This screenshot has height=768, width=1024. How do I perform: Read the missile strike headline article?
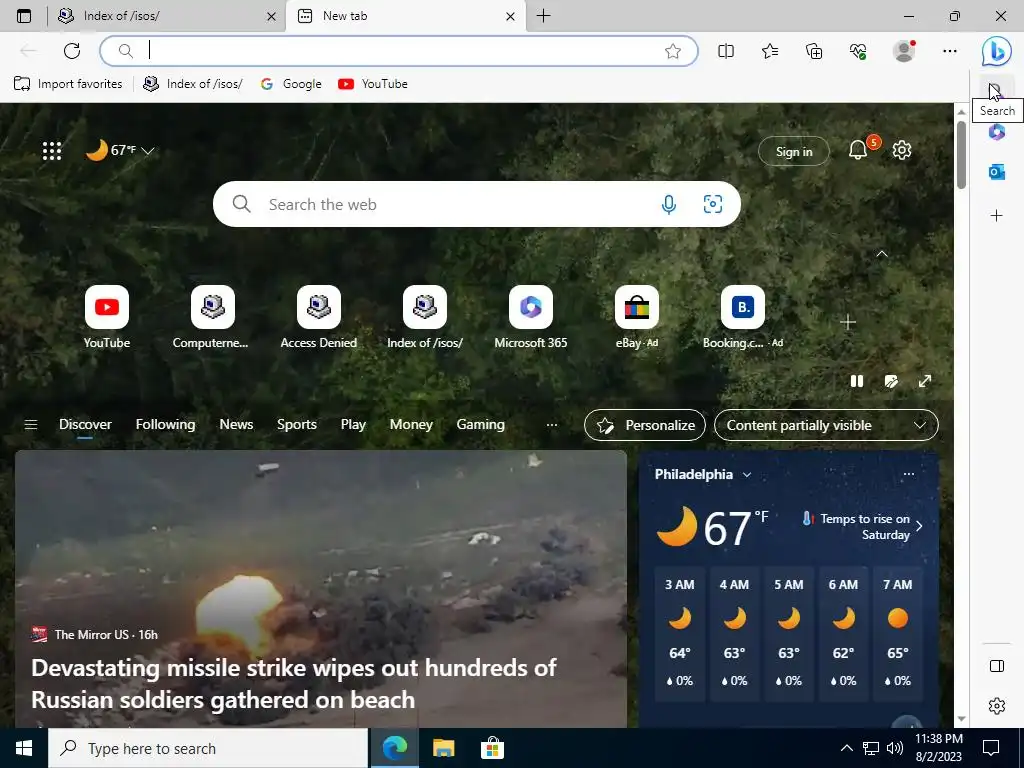(x=294, y=684)
